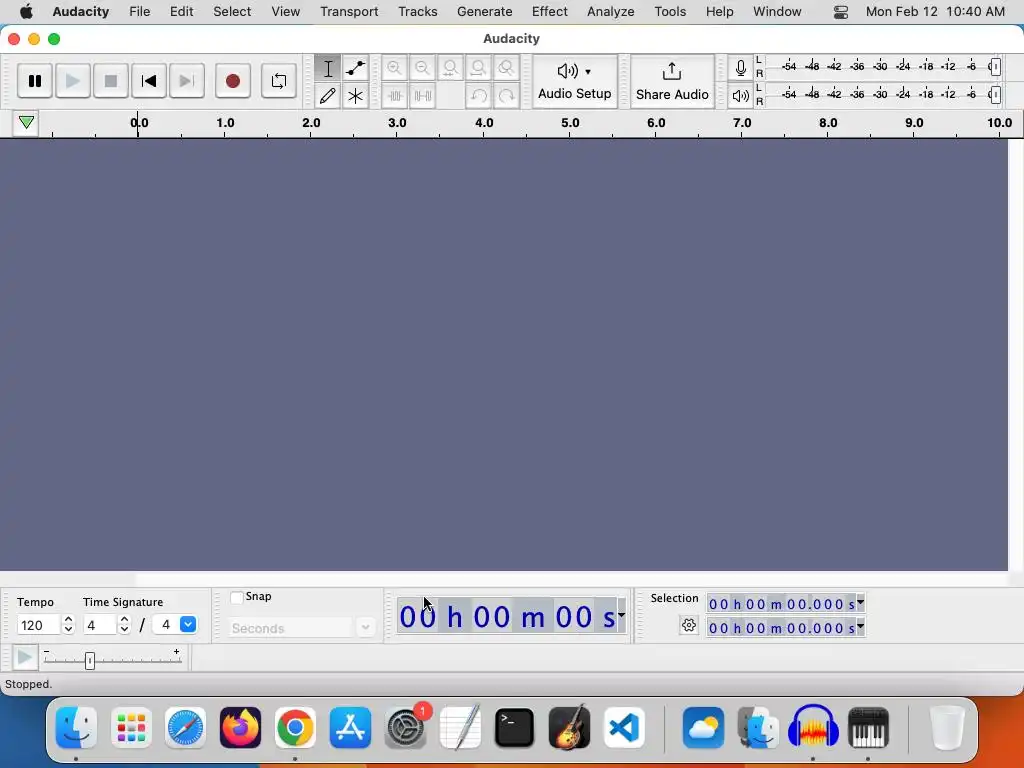The height and width of the screenshot is (768, 1024).
Task: Adjust the playback level slider handle
Action: [995, 95]
